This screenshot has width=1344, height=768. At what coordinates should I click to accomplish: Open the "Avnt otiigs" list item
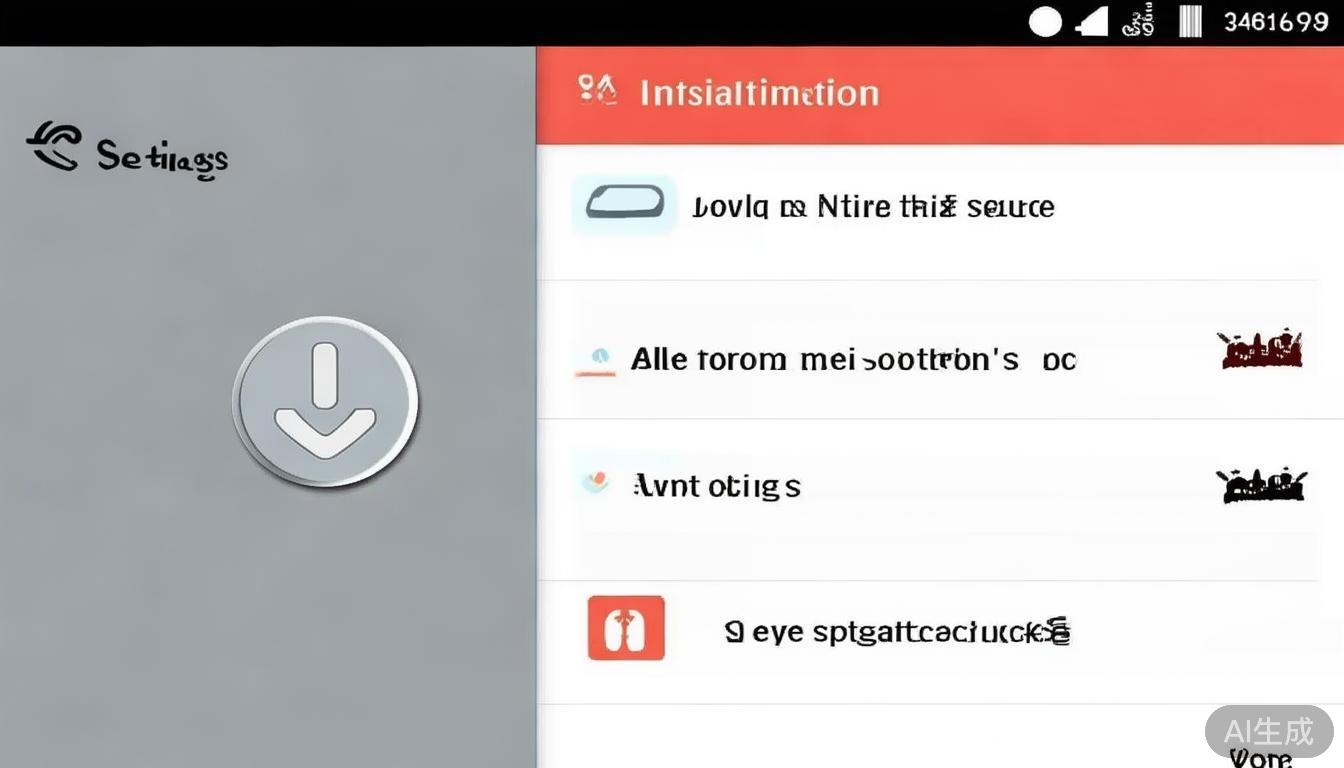pos(717,487)
